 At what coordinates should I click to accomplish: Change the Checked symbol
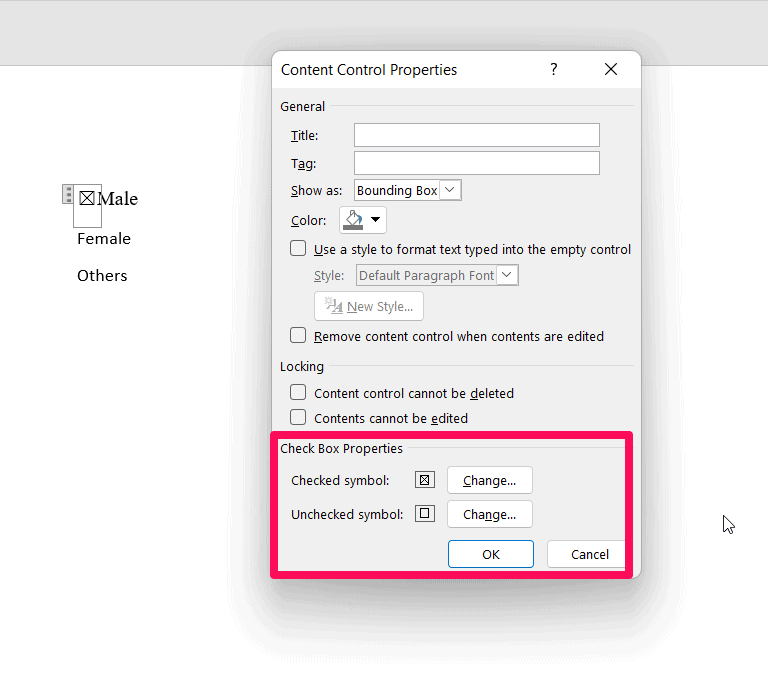tap(489, 480)
